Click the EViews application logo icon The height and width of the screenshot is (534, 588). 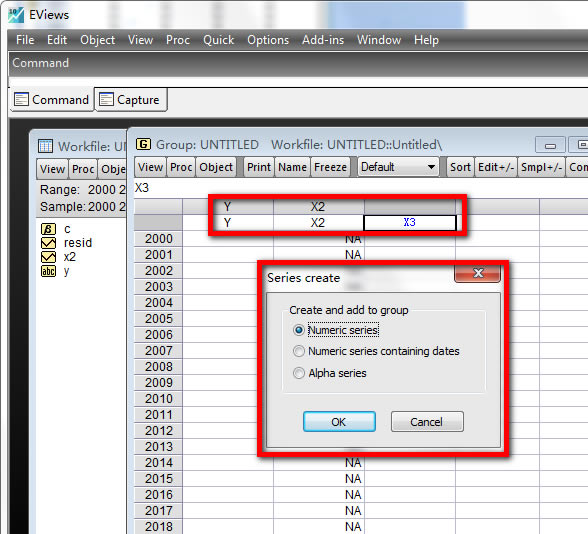tap(15, 15)
